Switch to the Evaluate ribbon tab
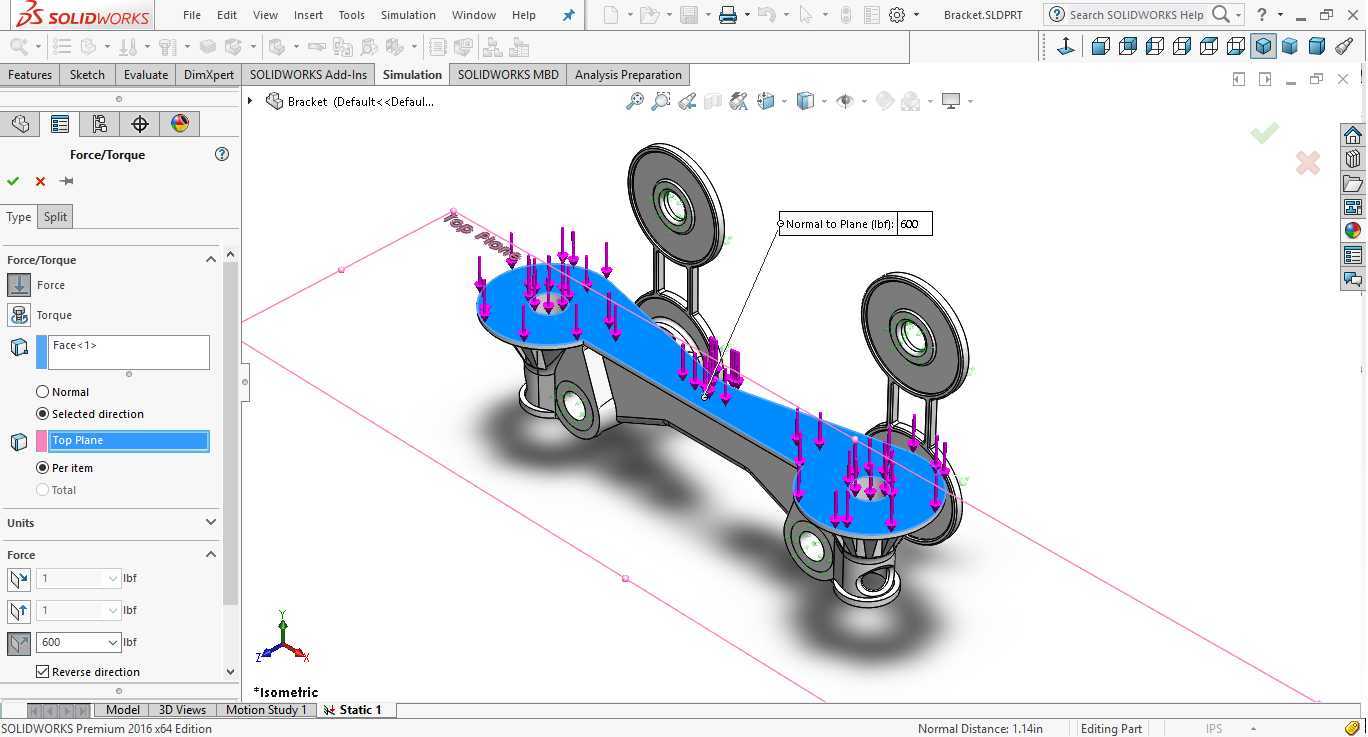The width and height of the screenshot is (1368, 737). (x=146, y=75)
